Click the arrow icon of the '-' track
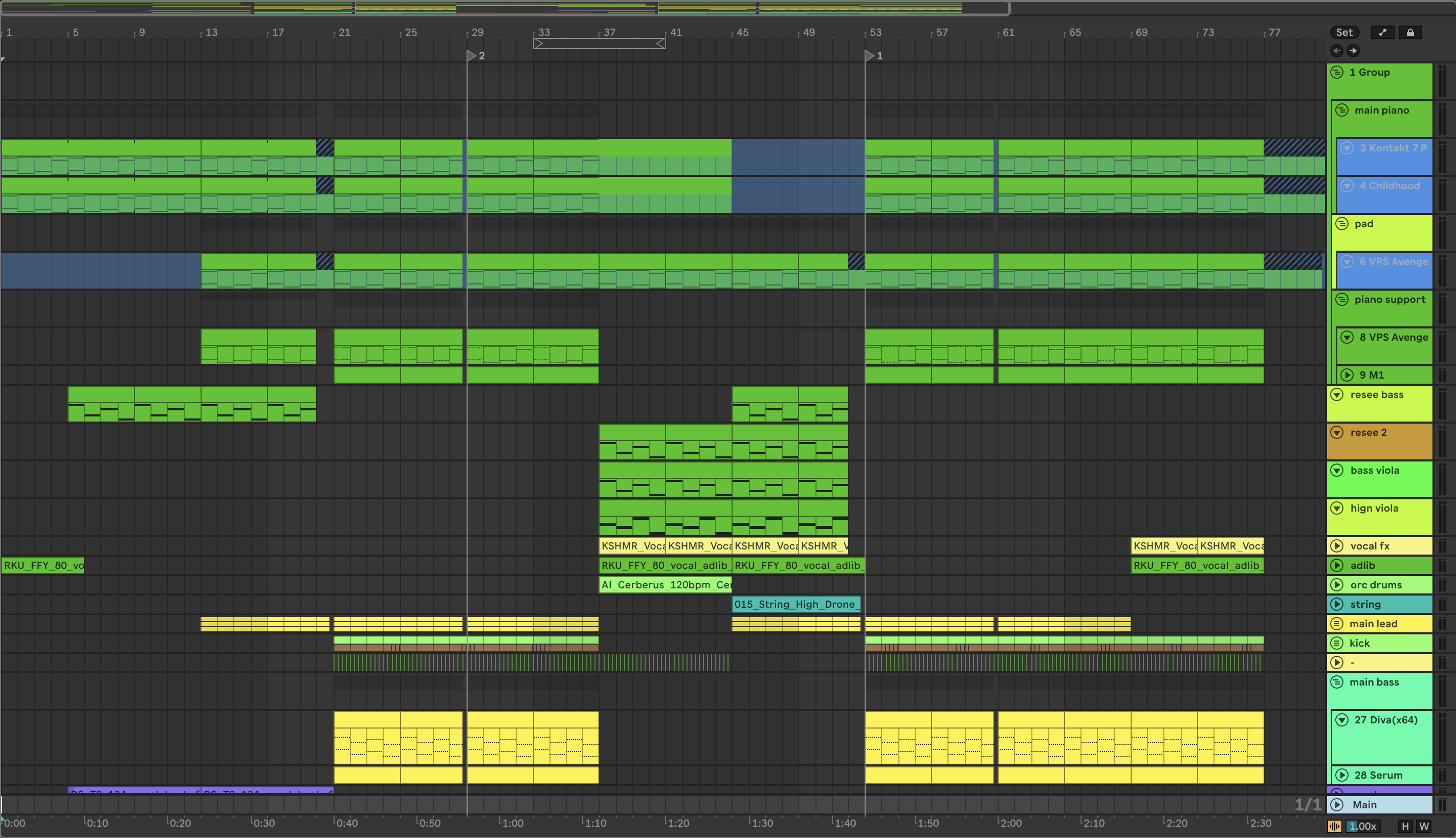The image size is (1456, 838). point(1337,663)
